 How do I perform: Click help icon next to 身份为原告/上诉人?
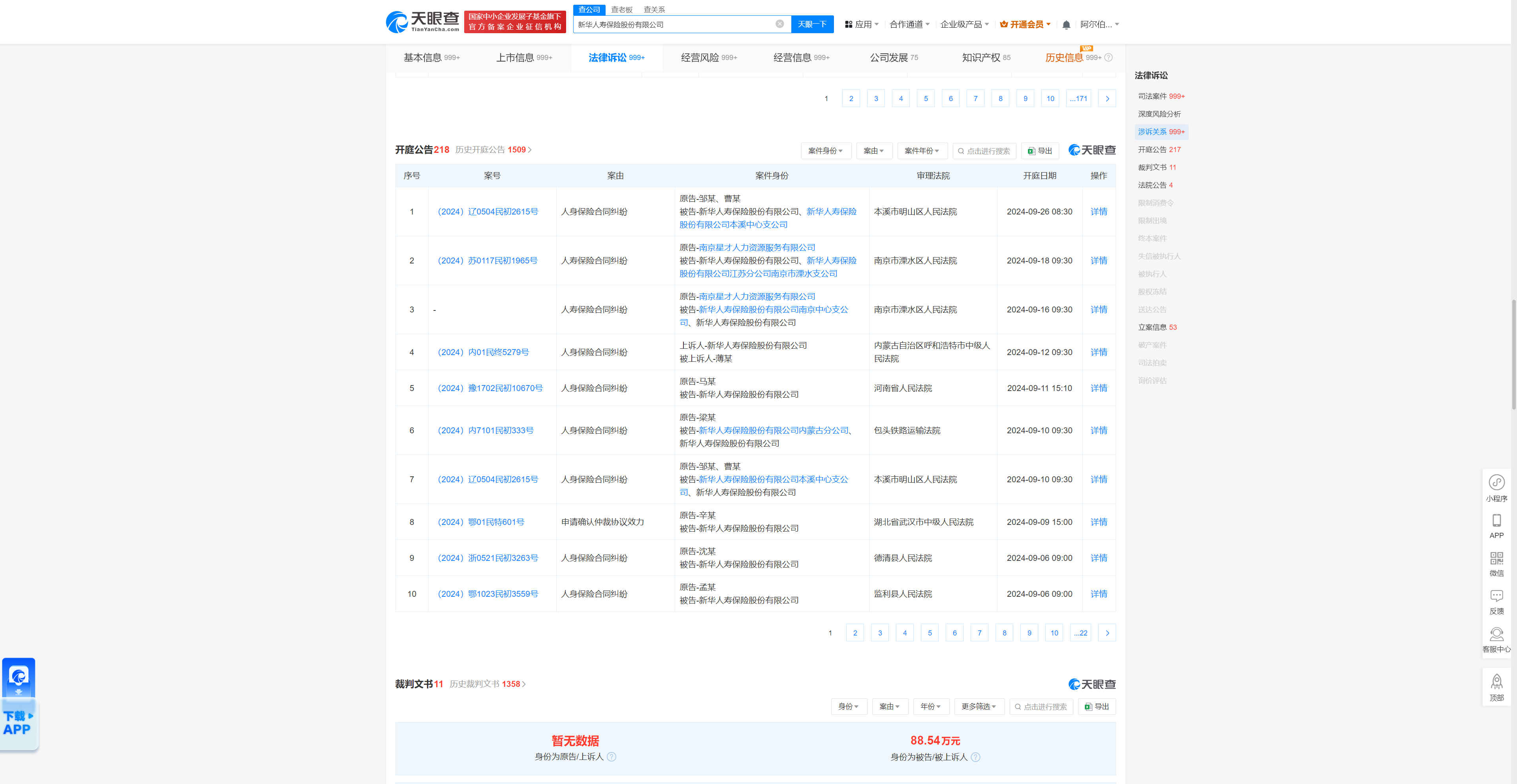pyautogui.click(x=611, y=757)
